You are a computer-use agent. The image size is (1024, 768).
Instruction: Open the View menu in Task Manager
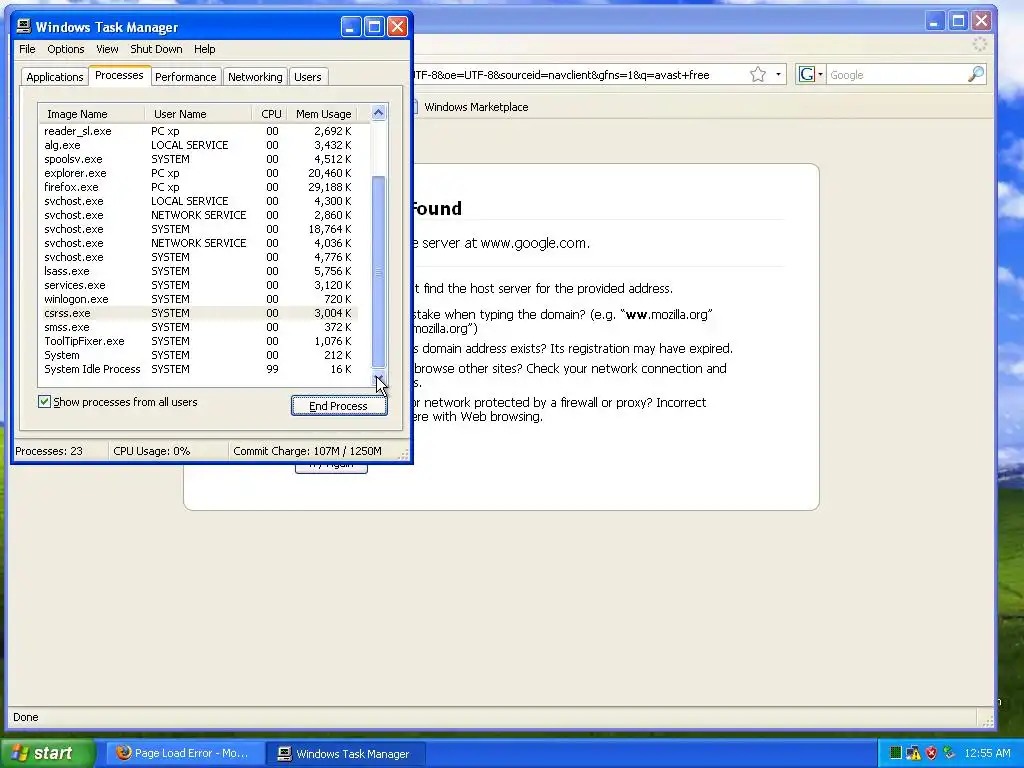(107, 49)
